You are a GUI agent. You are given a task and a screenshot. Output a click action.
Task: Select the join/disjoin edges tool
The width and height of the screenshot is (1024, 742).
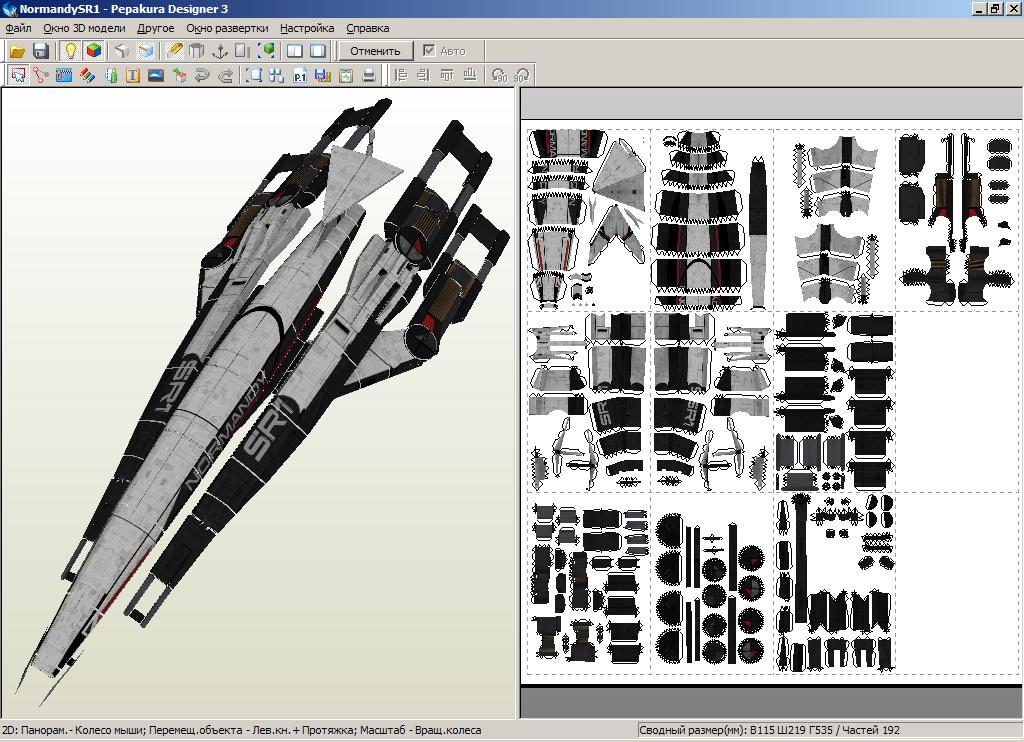click(x=40, y=75)
